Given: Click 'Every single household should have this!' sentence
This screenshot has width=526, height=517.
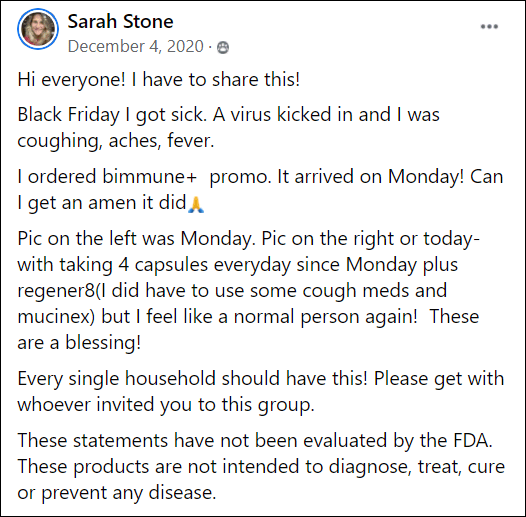Looking at the screenshot, I should coord(193,379).
